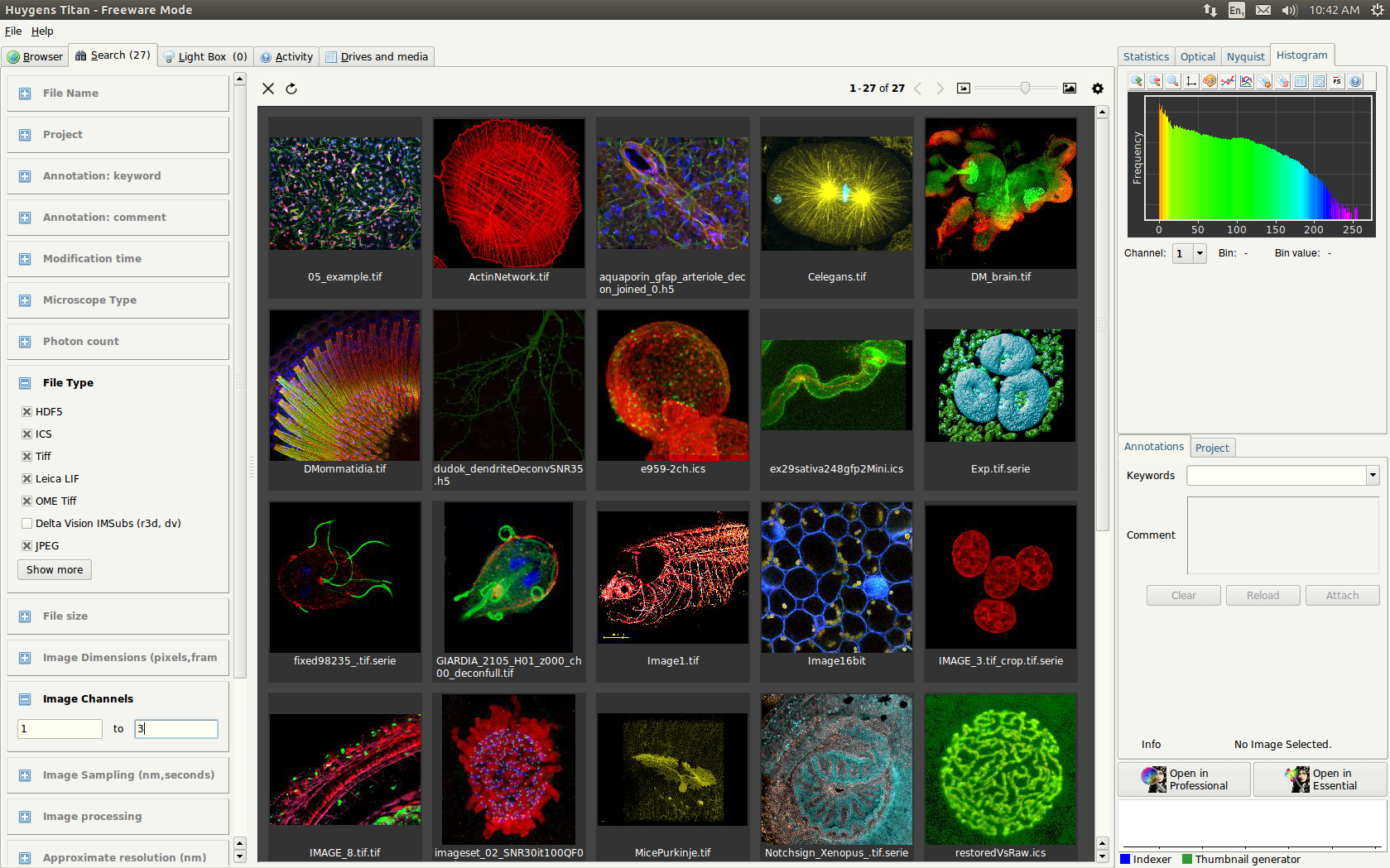Click Open in Professional button
The image size is (1390, 868).
click(1184, 779)
